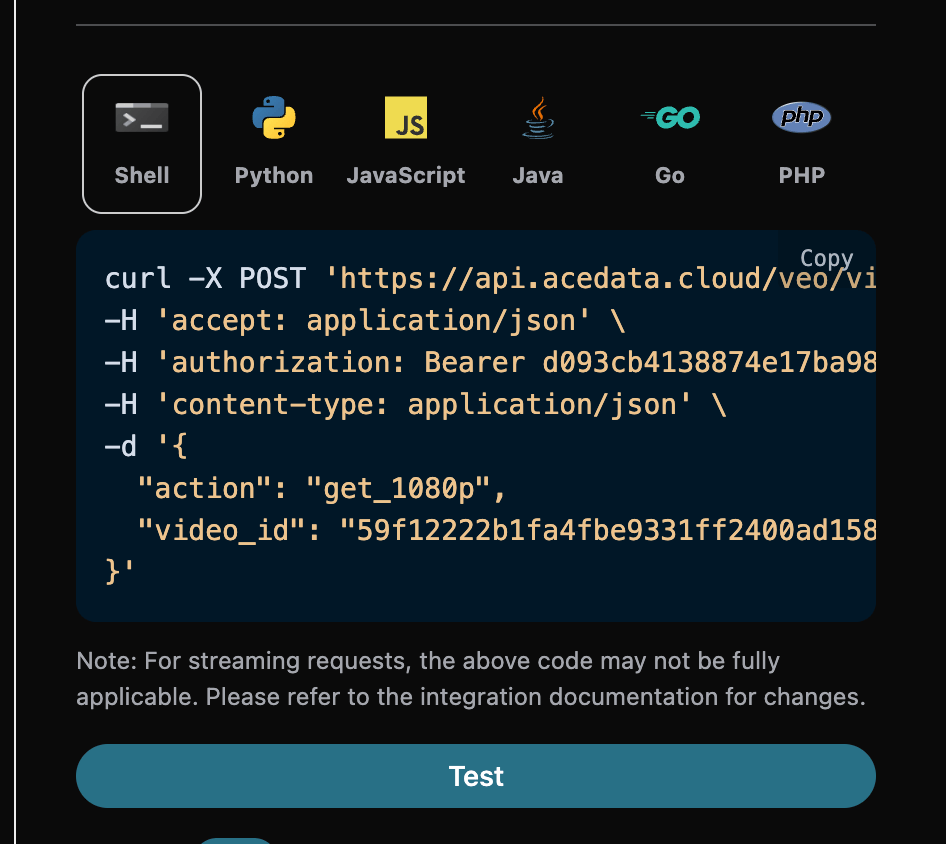Image resolution: width=946 pixels, height=844 pixels.
Task: Run the request with Test button
Action: point(476,776)
